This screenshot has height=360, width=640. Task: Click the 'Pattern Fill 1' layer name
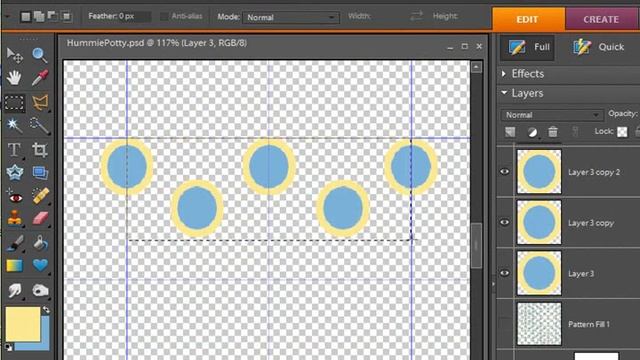tap(589, 324)
